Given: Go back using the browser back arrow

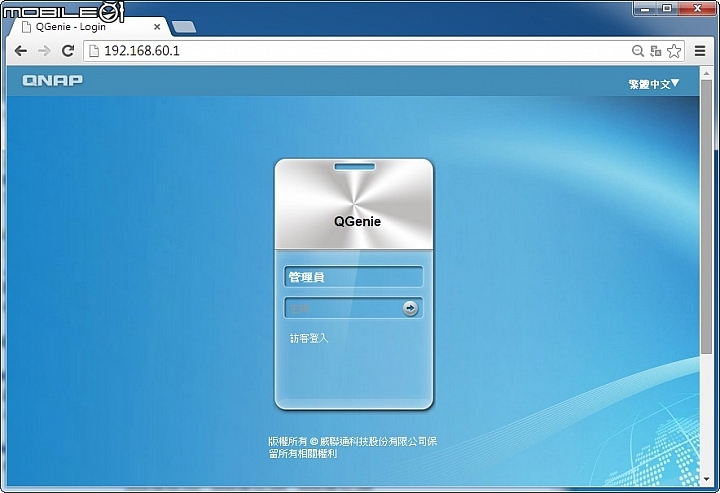Looking at the screenshot, I should tap(21, 51).
